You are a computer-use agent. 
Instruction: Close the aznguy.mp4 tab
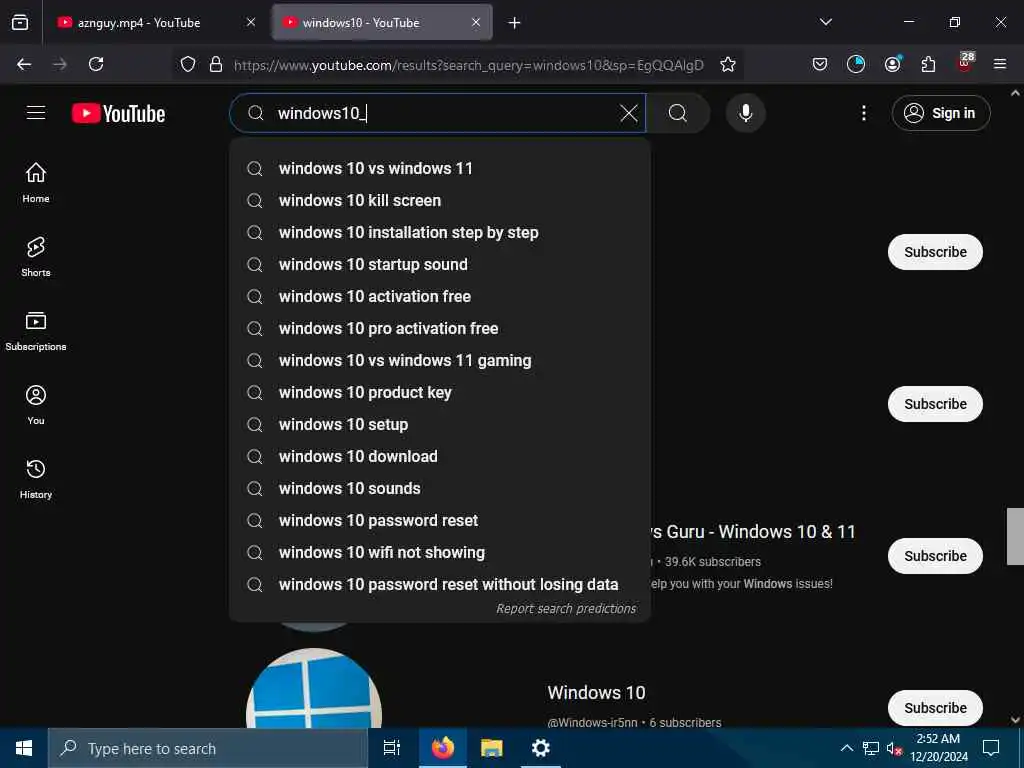(x=251, y=22)
